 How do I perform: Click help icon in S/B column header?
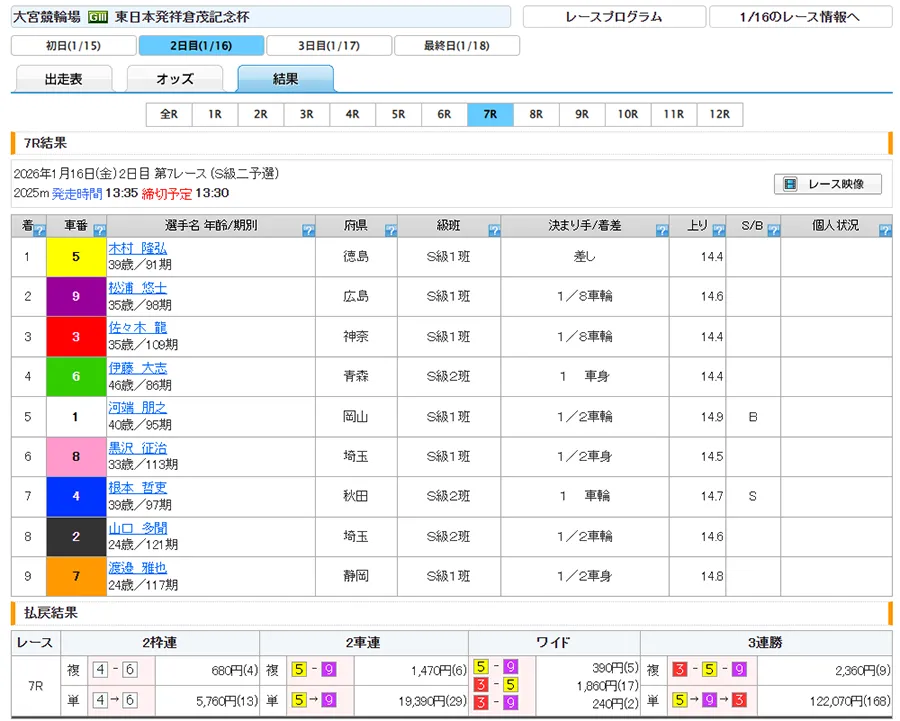pos(772,231)
